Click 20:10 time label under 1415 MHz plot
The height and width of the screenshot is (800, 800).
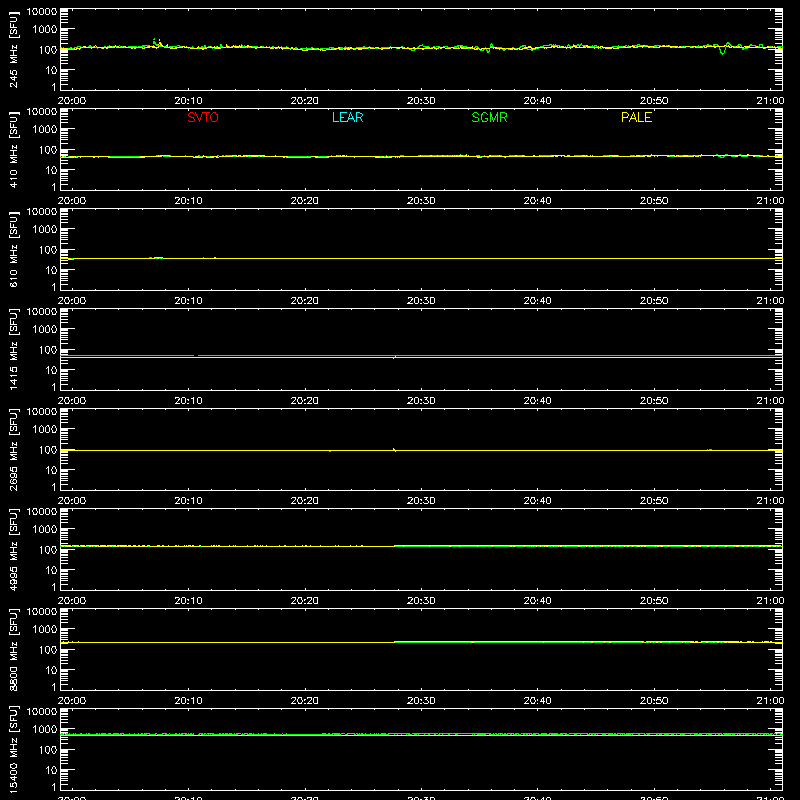[x=188, y=401]
